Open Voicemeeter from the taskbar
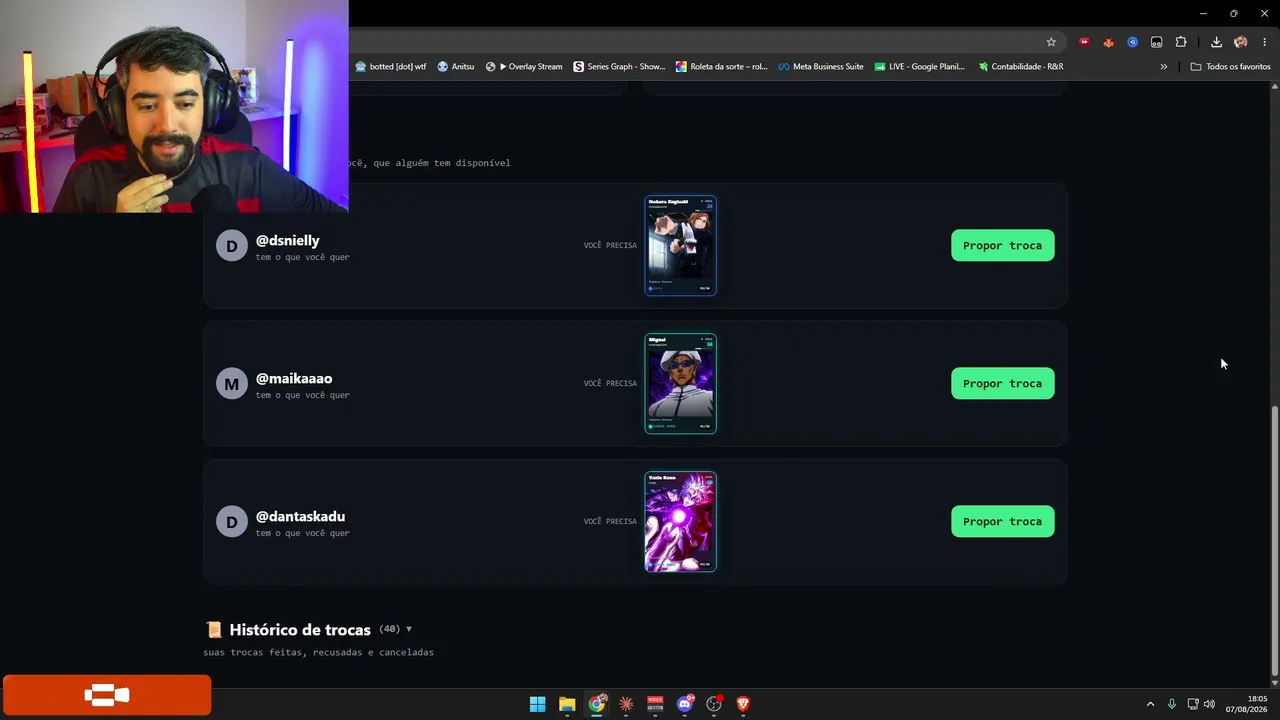The image size is (1280, 720). pos(655,704)
